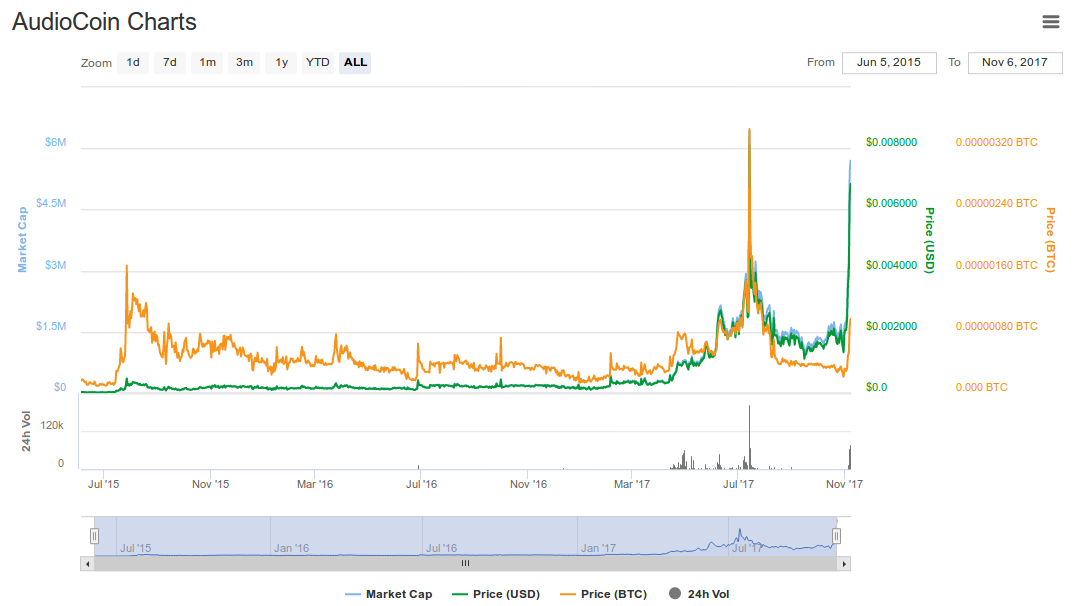The width and height of the screenshot is (1074, 606).
Task: Select the 1m zoom option
Action: [207, 63]
